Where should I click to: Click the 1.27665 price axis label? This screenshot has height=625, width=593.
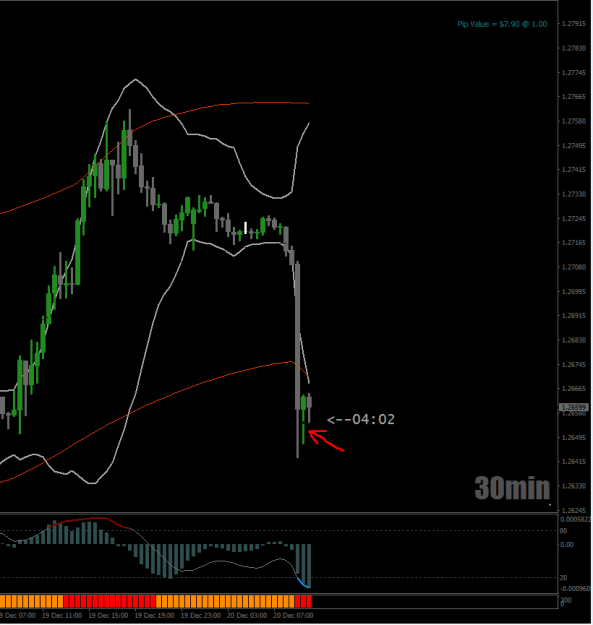[574, 97]
